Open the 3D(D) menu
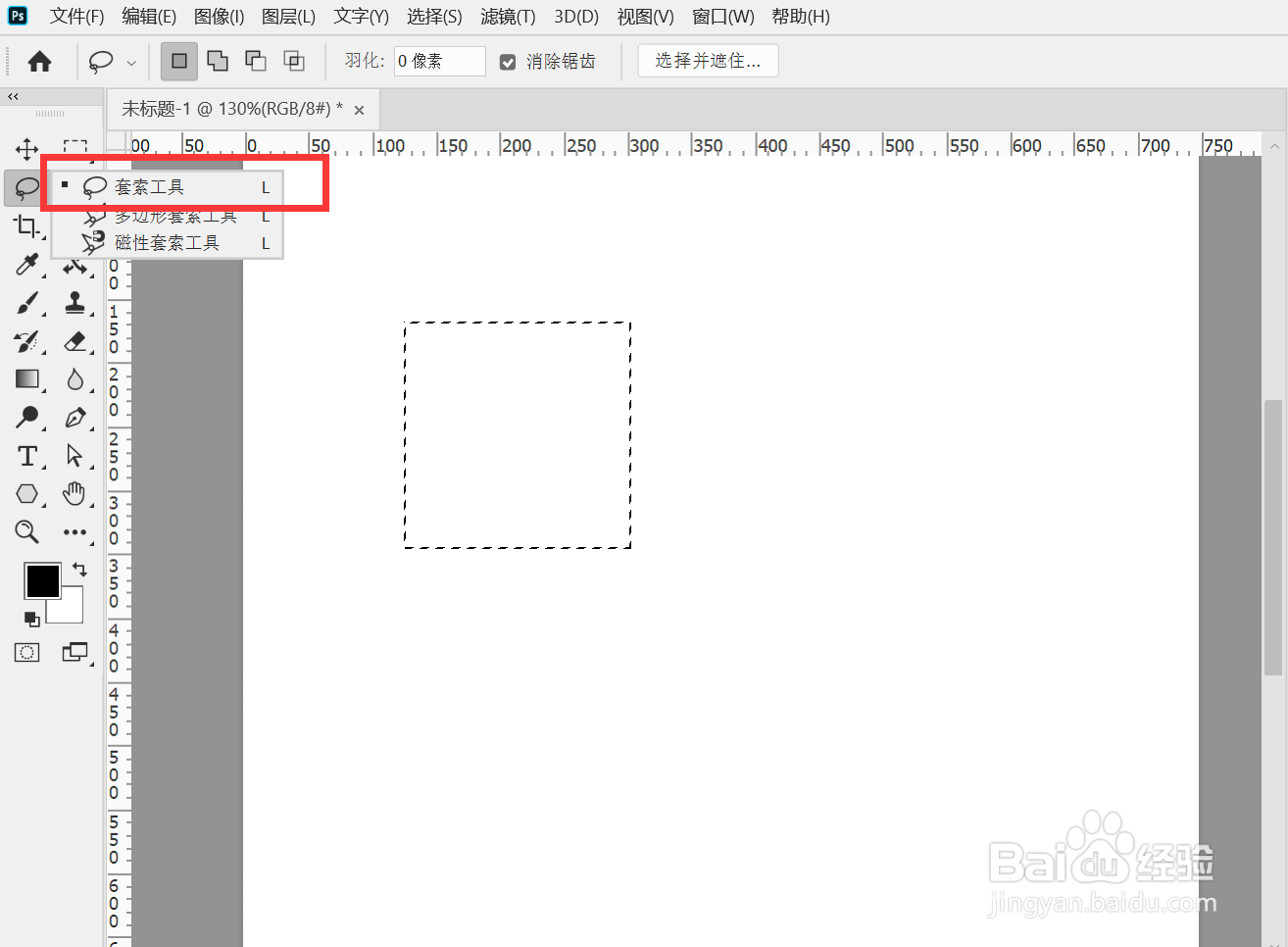 point(576,17)
